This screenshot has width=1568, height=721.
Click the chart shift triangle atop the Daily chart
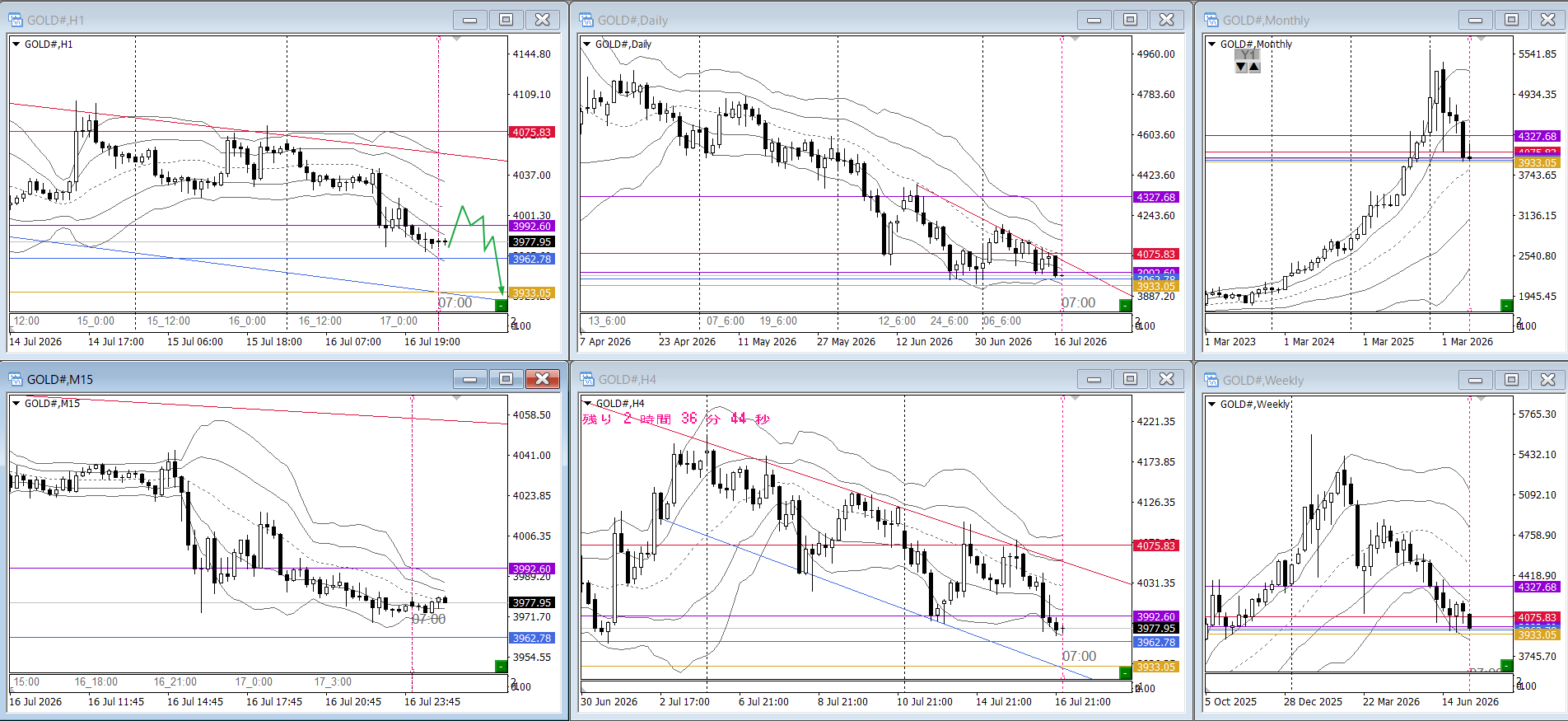pos(1073,40)
